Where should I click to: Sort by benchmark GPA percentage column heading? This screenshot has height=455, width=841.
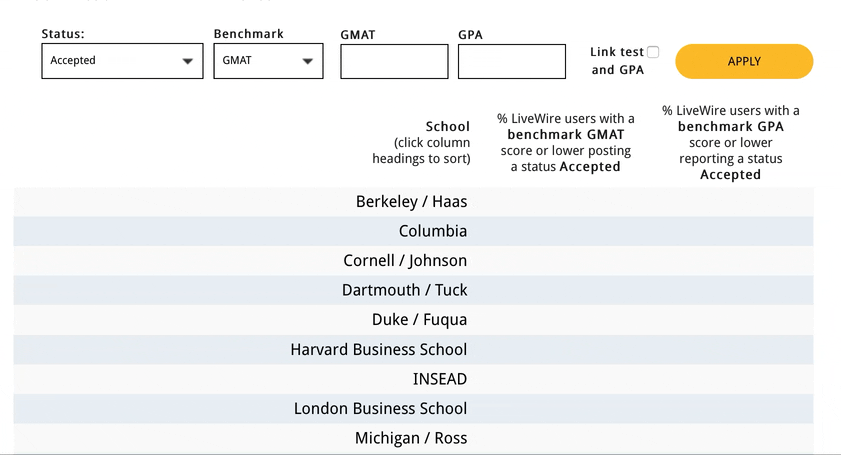point(730,142)
